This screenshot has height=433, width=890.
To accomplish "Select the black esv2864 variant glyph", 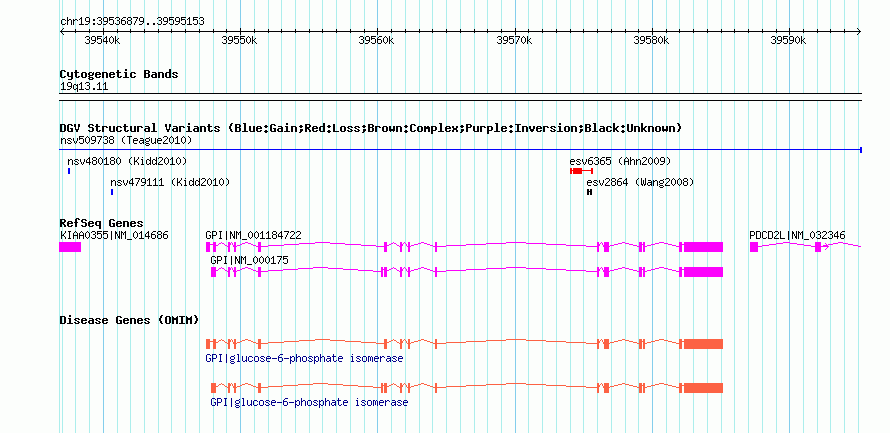I will (589, 192).
